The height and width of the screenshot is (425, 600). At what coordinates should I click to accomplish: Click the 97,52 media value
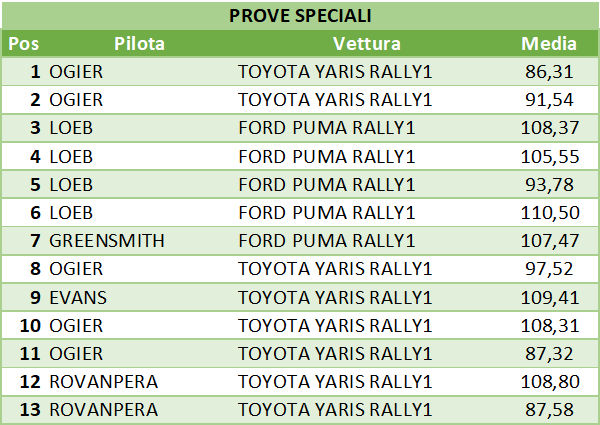[549, 269]
